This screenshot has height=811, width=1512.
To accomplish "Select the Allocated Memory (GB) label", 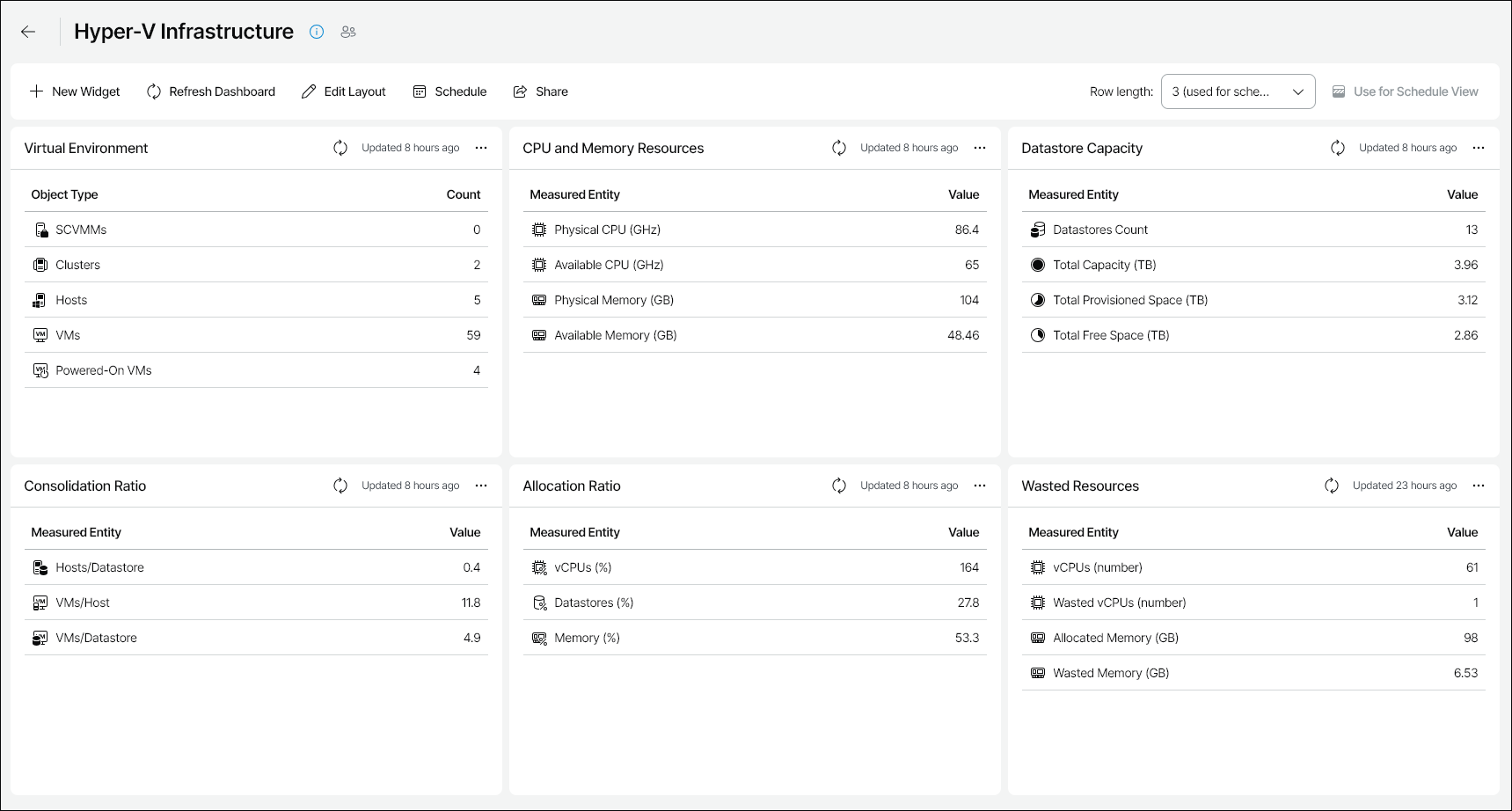I will click(x=1115, y=638).
